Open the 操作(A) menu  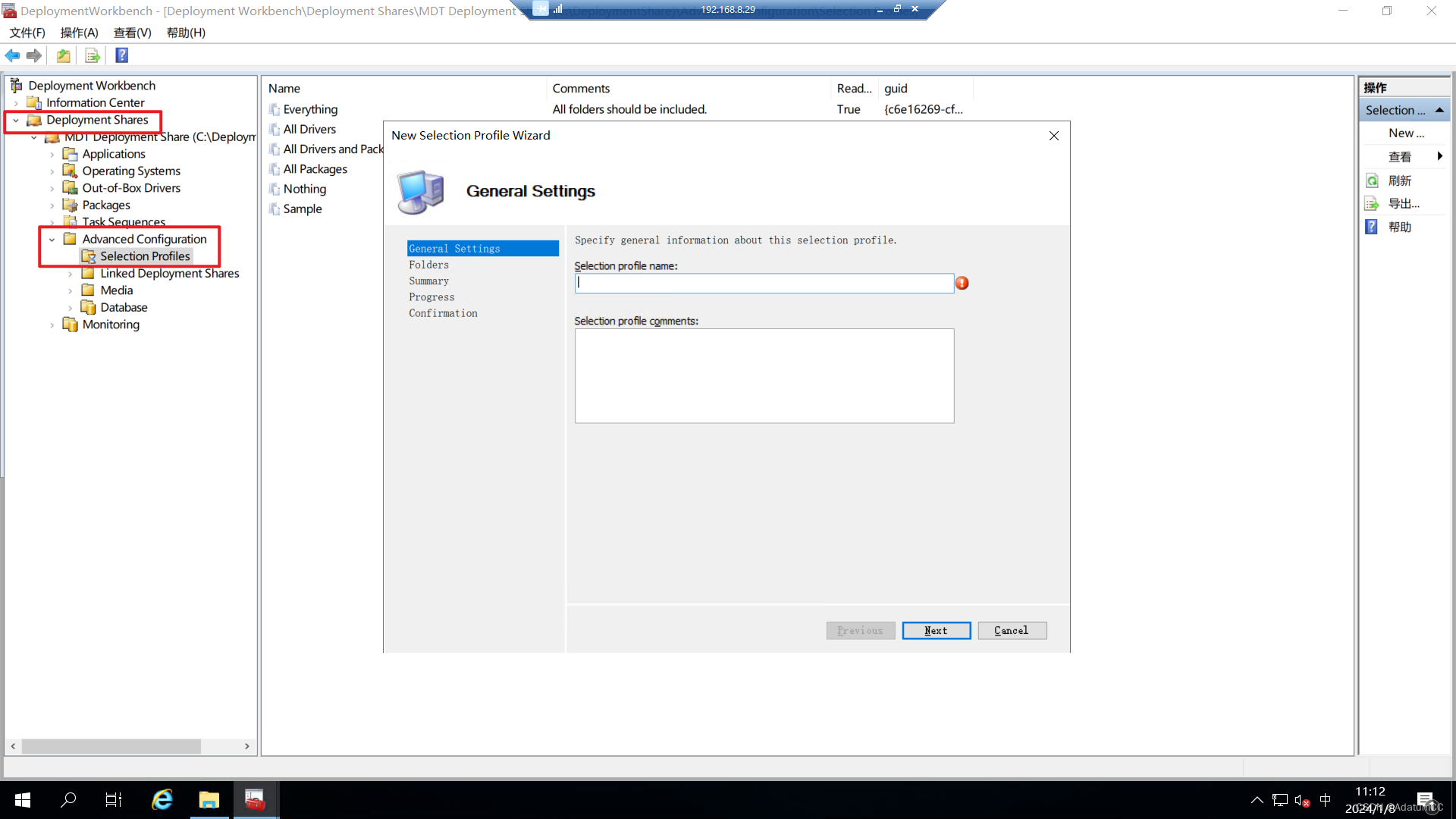tap(79, 33)
